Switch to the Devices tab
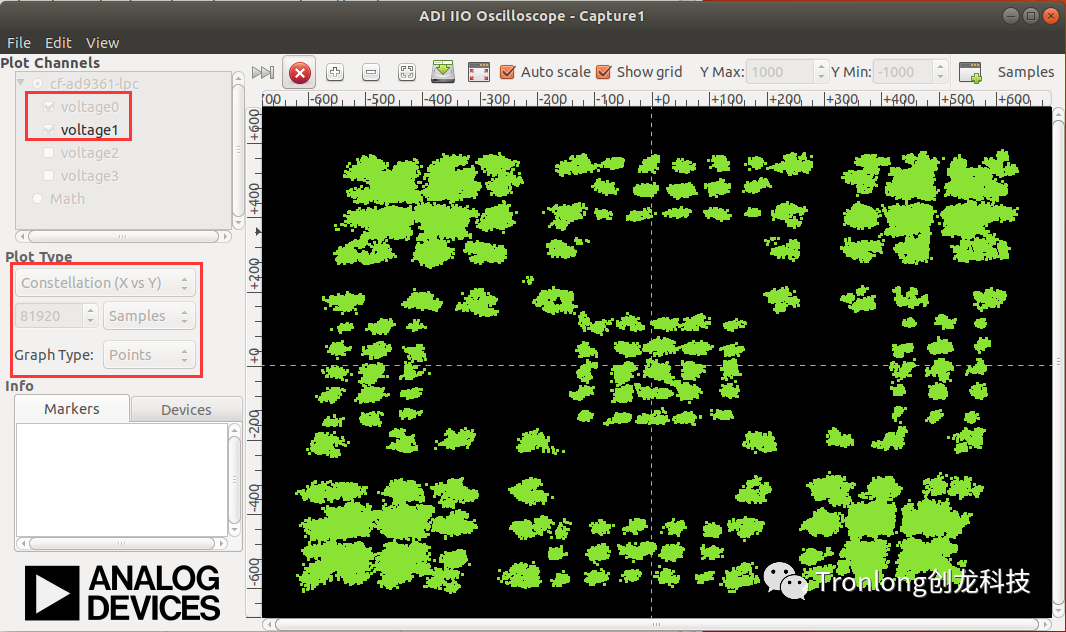Viewport: 1066px width, 632px height. 186,409
